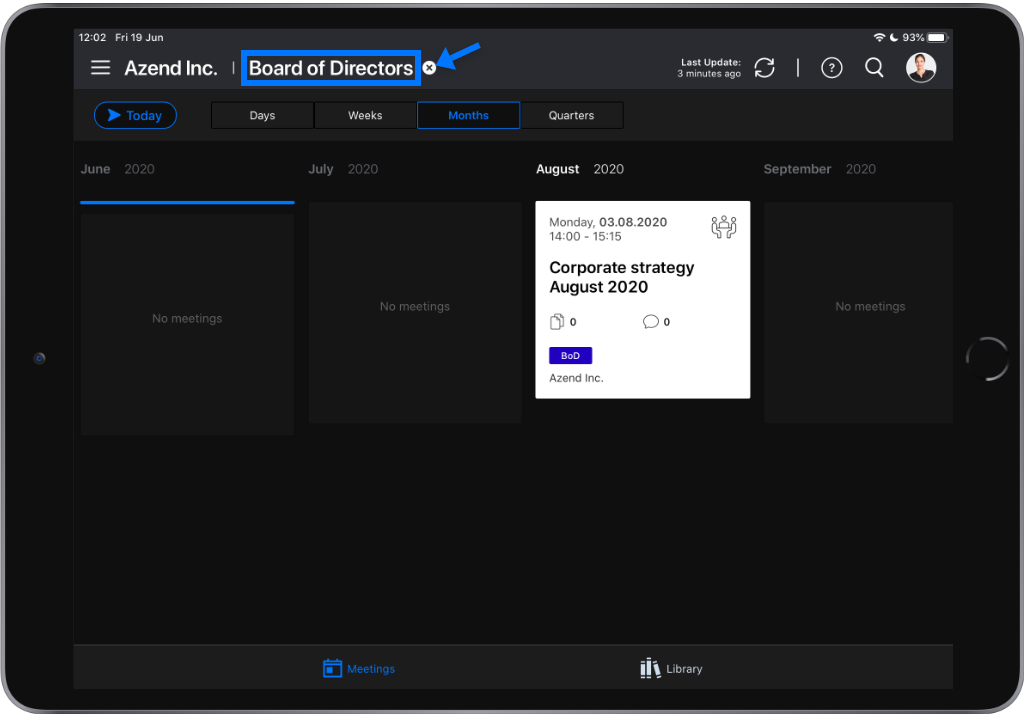Click the comments bubble icon on card
Image resolution: width=1024 pixels, height=714 pixels.
pos(650,321)
